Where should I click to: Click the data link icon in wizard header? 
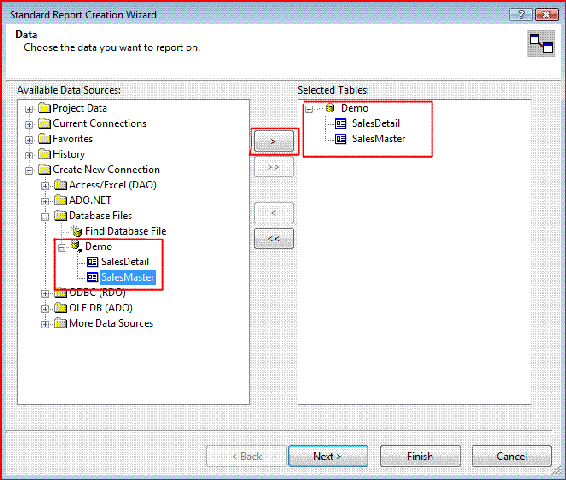[x=541, y=44]
